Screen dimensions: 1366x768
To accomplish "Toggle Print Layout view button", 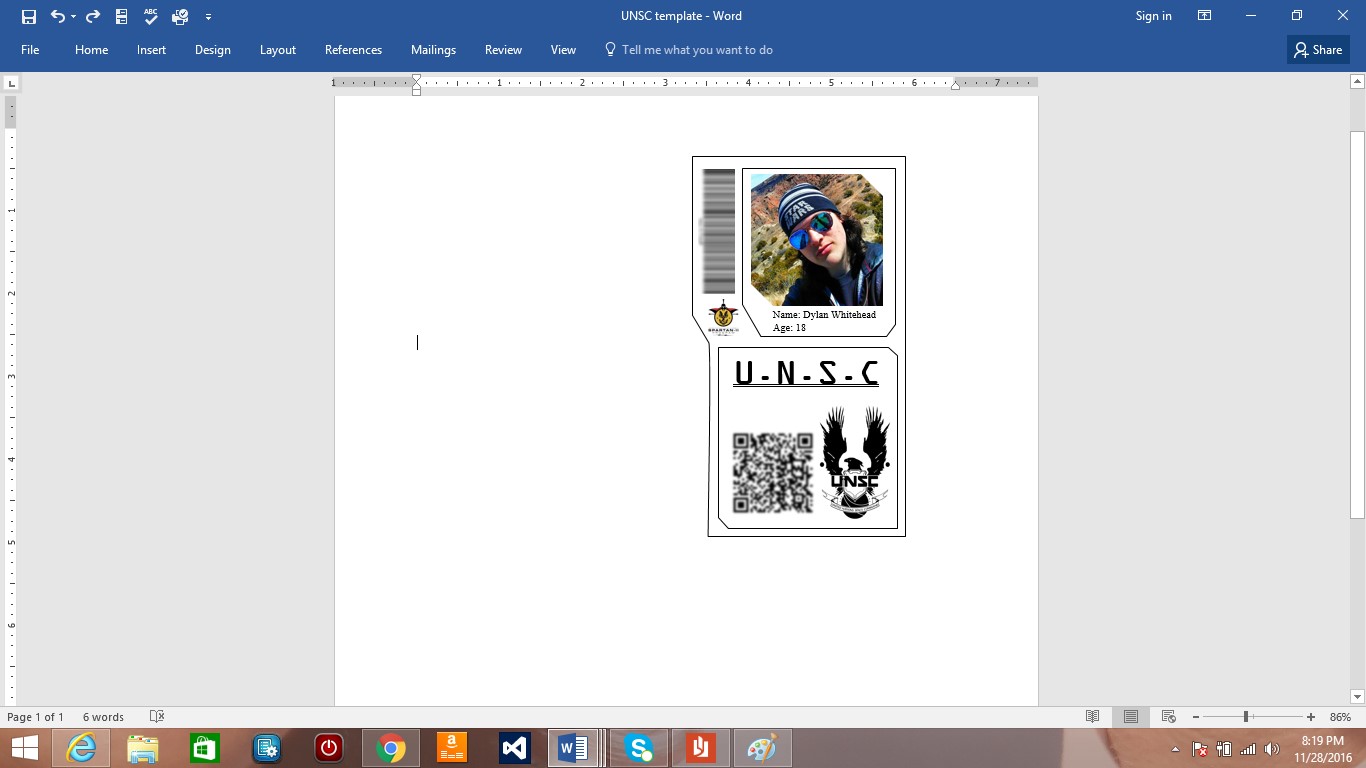I will (x=1131, y=717).
